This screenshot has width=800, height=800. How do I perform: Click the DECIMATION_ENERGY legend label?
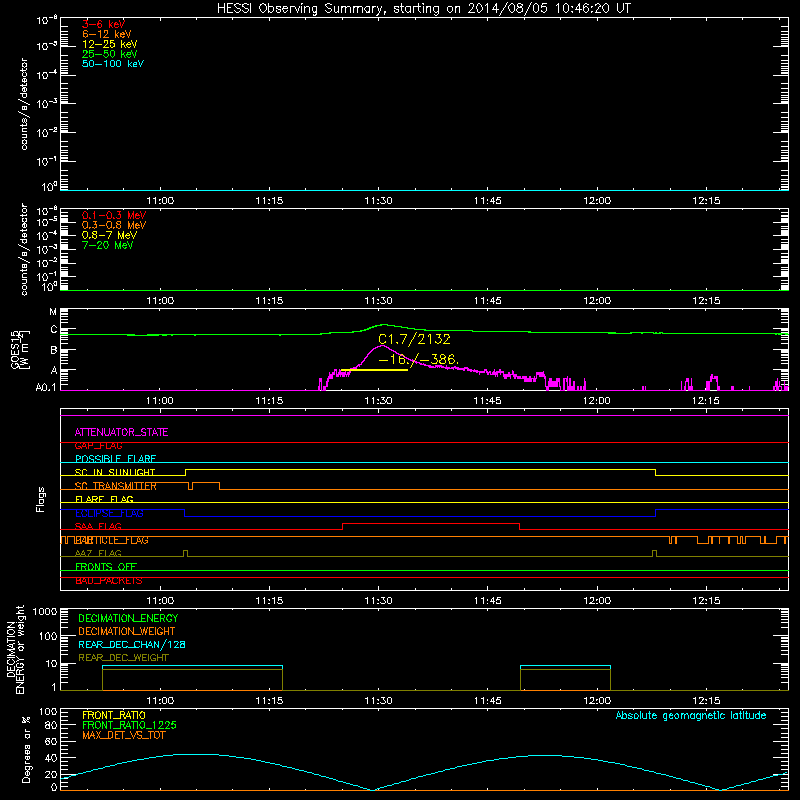128,618
